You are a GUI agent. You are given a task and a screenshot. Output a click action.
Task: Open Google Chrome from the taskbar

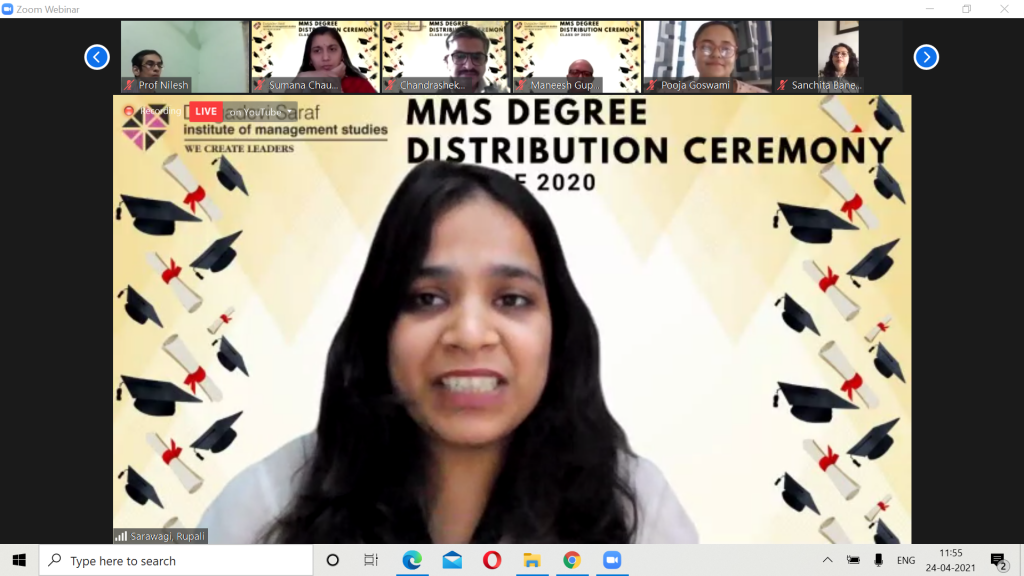click(572, 560)
